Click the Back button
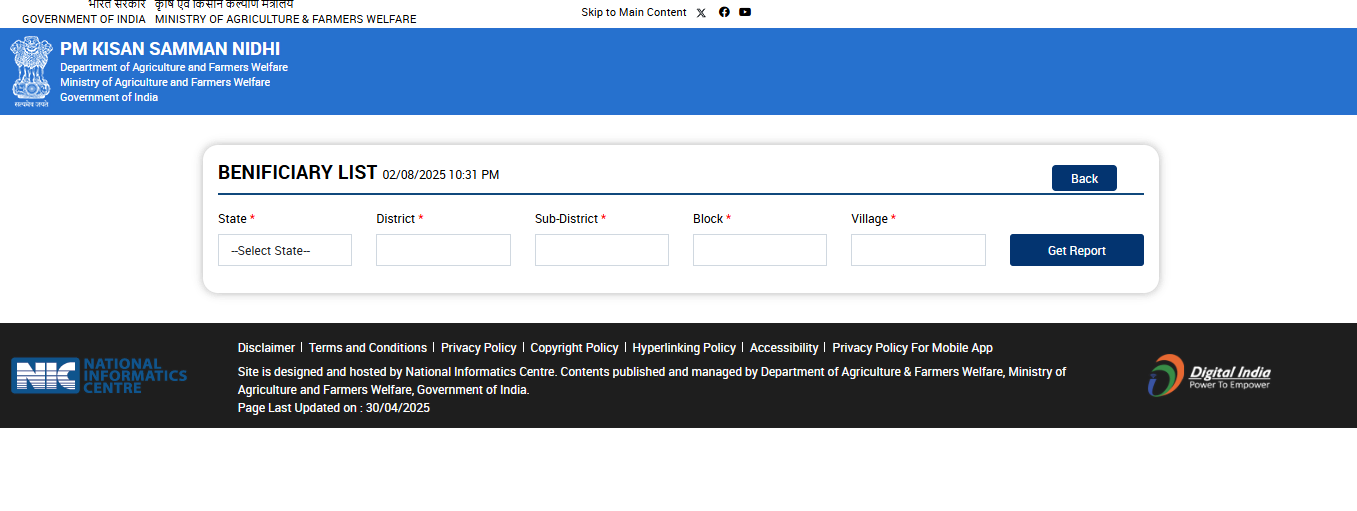The height and width of the screenshot is (511, 1357). click(x=1084, y=178)
